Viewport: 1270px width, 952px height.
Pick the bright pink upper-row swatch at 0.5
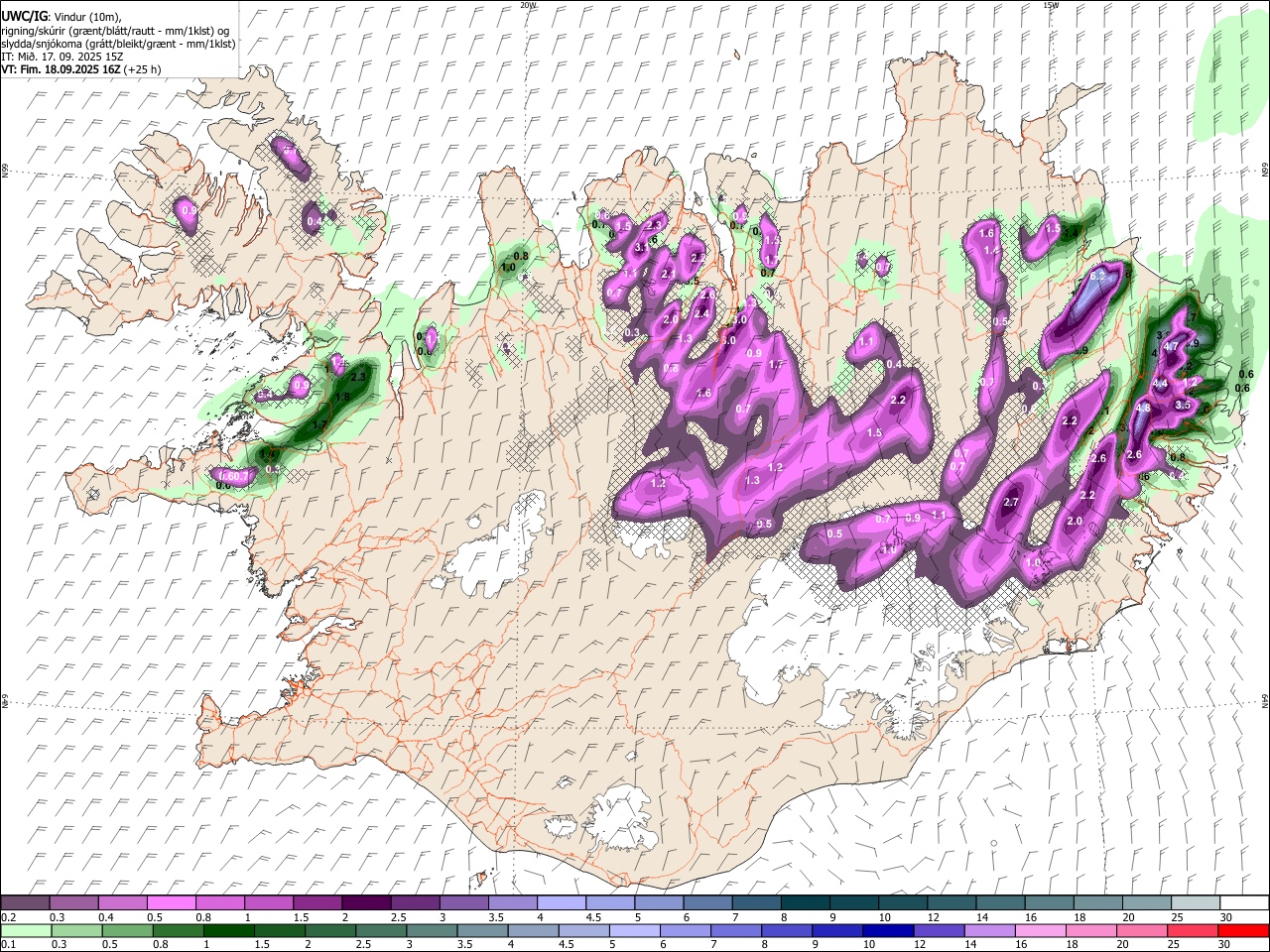[171, 902]
